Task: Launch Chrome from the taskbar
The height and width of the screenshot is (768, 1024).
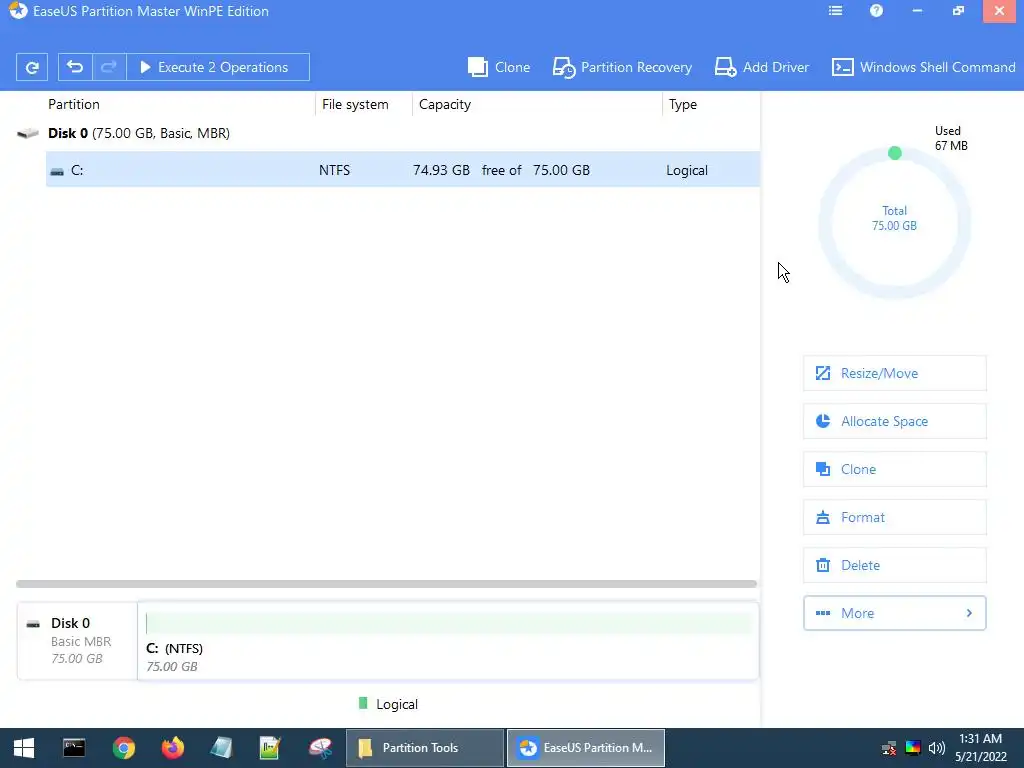Action: (x=123, y=748)
